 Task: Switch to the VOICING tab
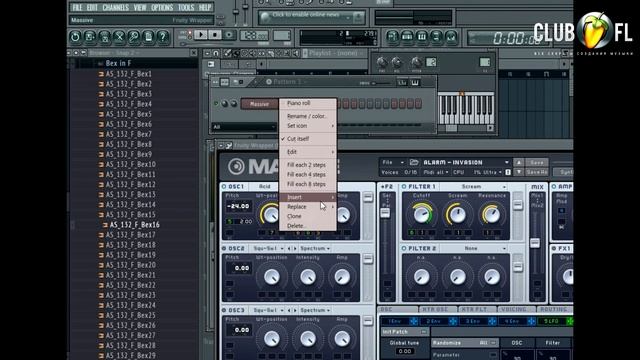point(516,309)
